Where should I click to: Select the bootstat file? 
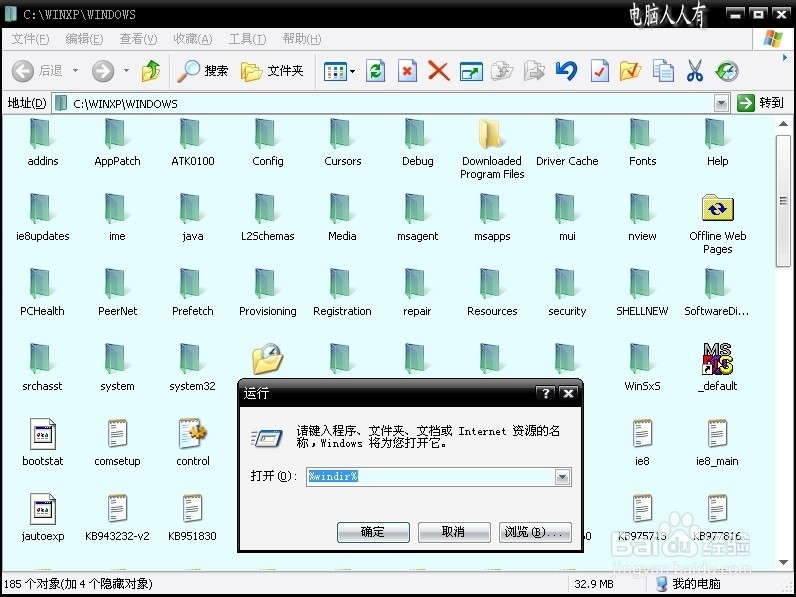pyautogui.click(x=43, y=442)
